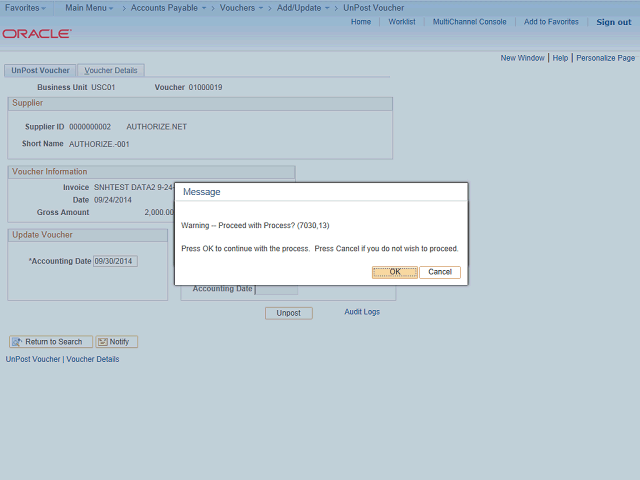This screenshot has width=640, height=480.
Task: Expand the Vouchers breadcrumb dropdown
Action: click(241, 8)
